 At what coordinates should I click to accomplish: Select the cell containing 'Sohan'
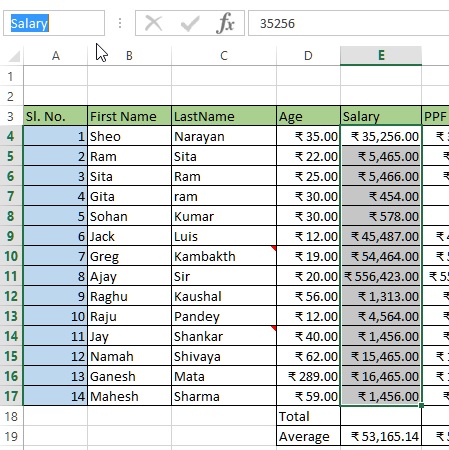(x=129, y=216)
